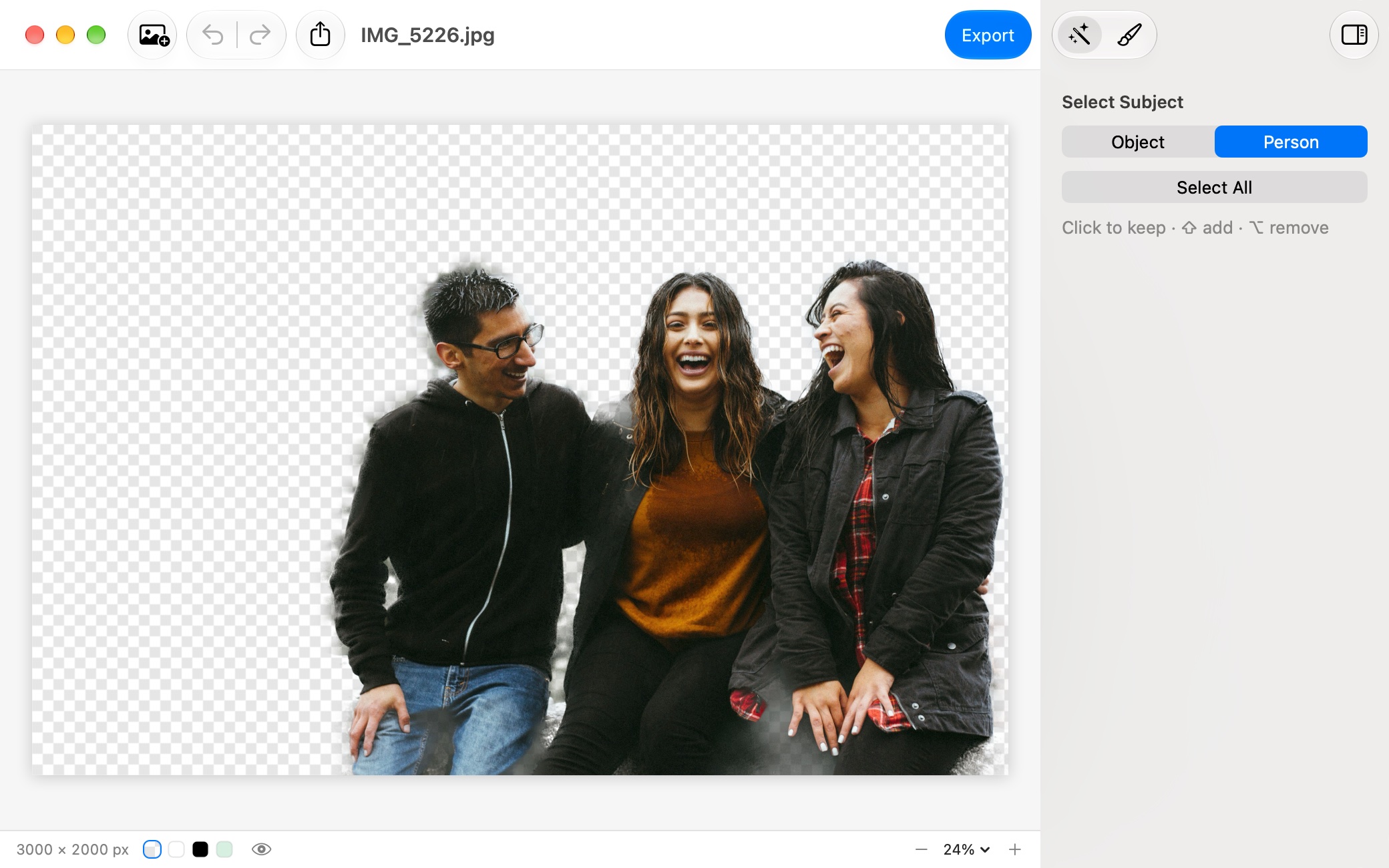
Task: Toggle the original preview eye icon
Action: tap(261, 849)
